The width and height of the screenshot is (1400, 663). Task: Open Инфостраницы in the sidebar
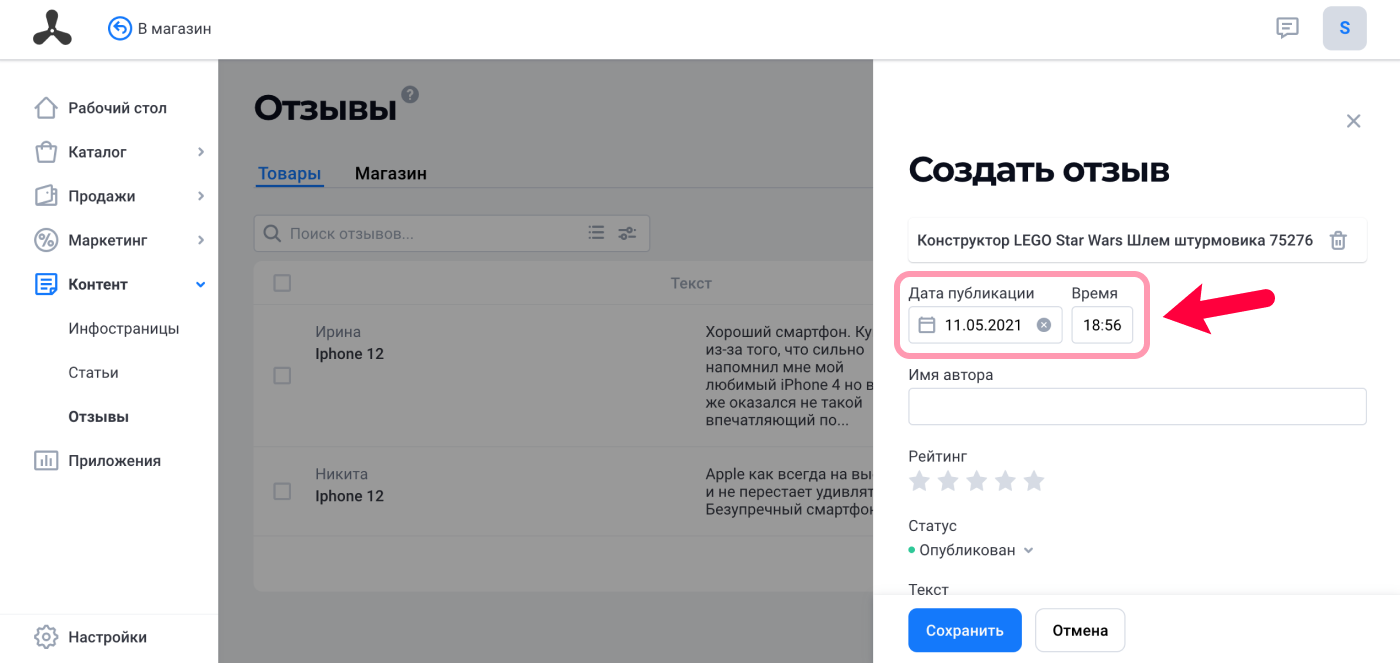coord(124,328)
